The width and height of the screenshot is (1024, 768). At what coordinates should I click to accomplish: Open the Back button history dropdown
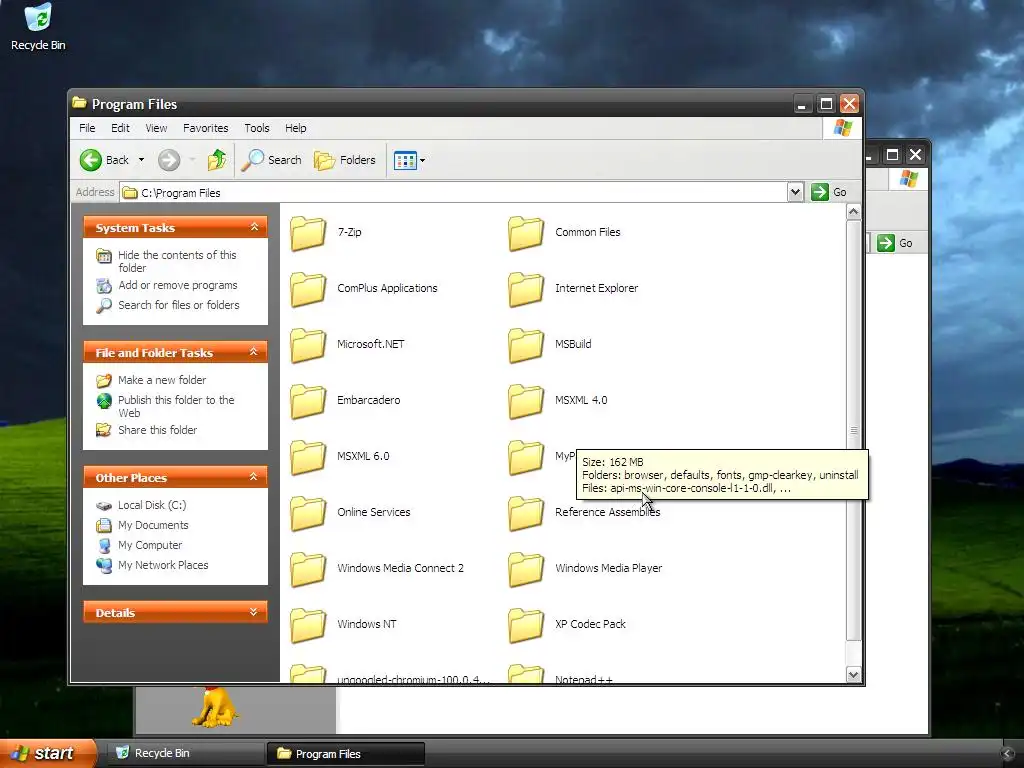(141, 160)
